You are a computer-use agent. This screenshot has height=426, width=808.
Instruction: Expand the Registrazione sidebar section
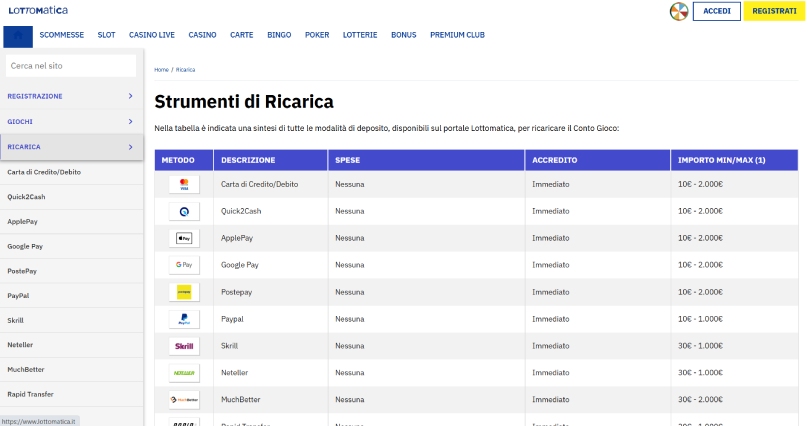(x=72, y=96)
